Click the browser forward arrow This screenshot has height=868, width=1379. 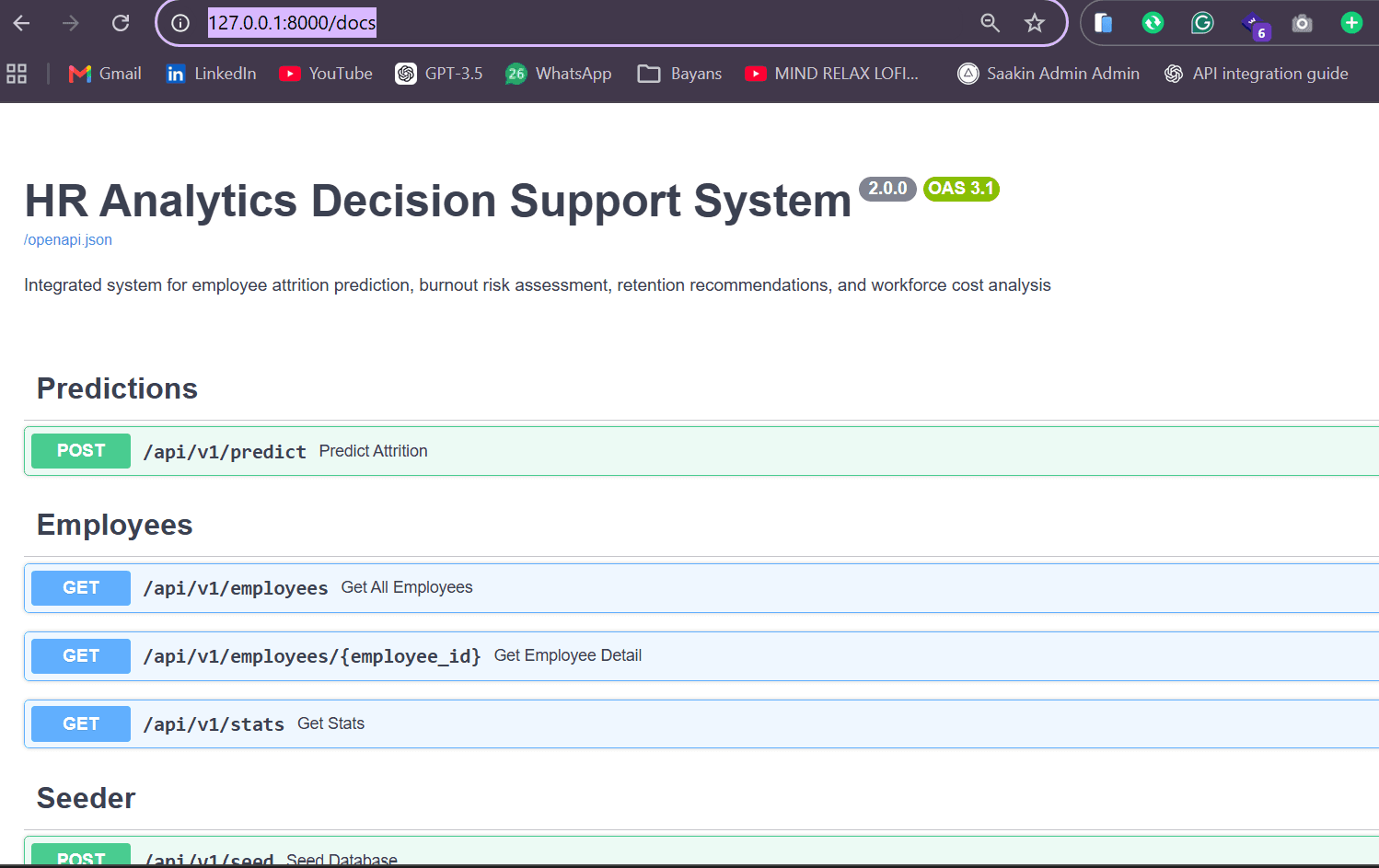click(x=71, y=23)
